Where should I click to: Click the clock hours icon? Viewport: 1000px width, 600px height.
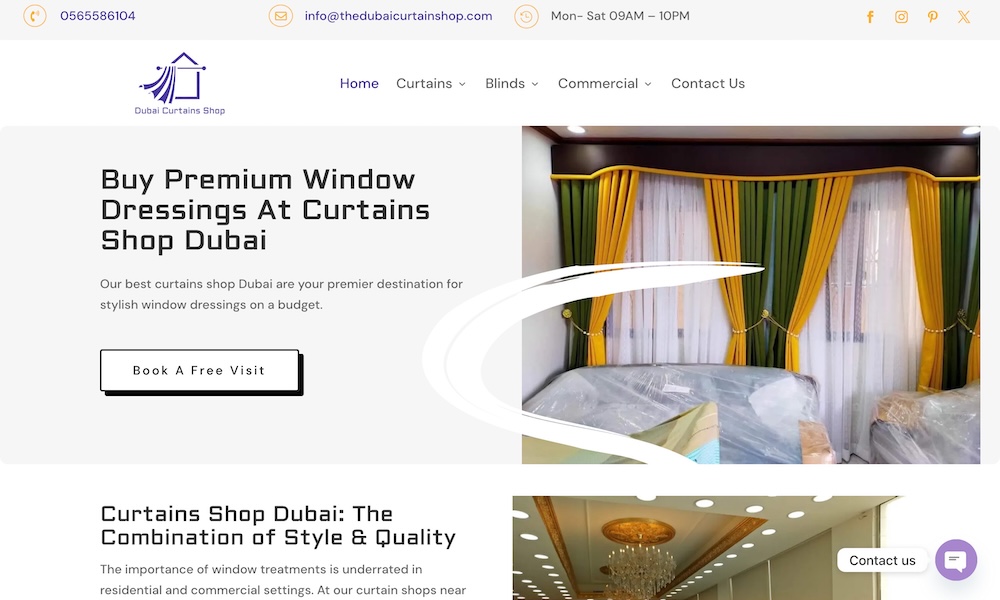pos(526,17)
